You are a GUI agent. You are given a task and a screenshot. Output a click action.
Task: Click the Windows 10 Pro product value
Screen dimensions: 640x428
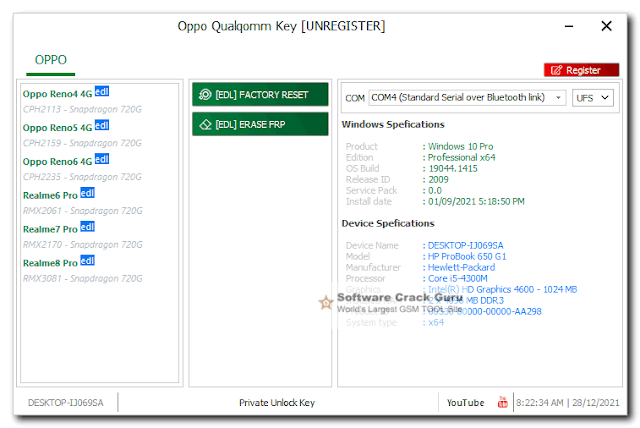460,146
